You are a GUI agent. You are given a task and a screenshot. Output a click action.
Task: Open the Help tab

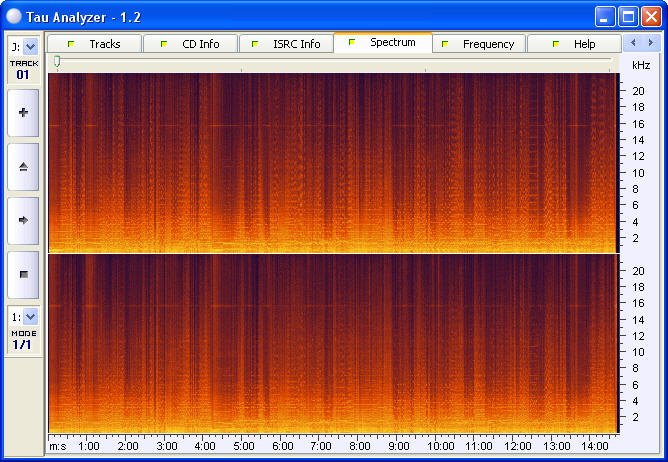point(574,44)
